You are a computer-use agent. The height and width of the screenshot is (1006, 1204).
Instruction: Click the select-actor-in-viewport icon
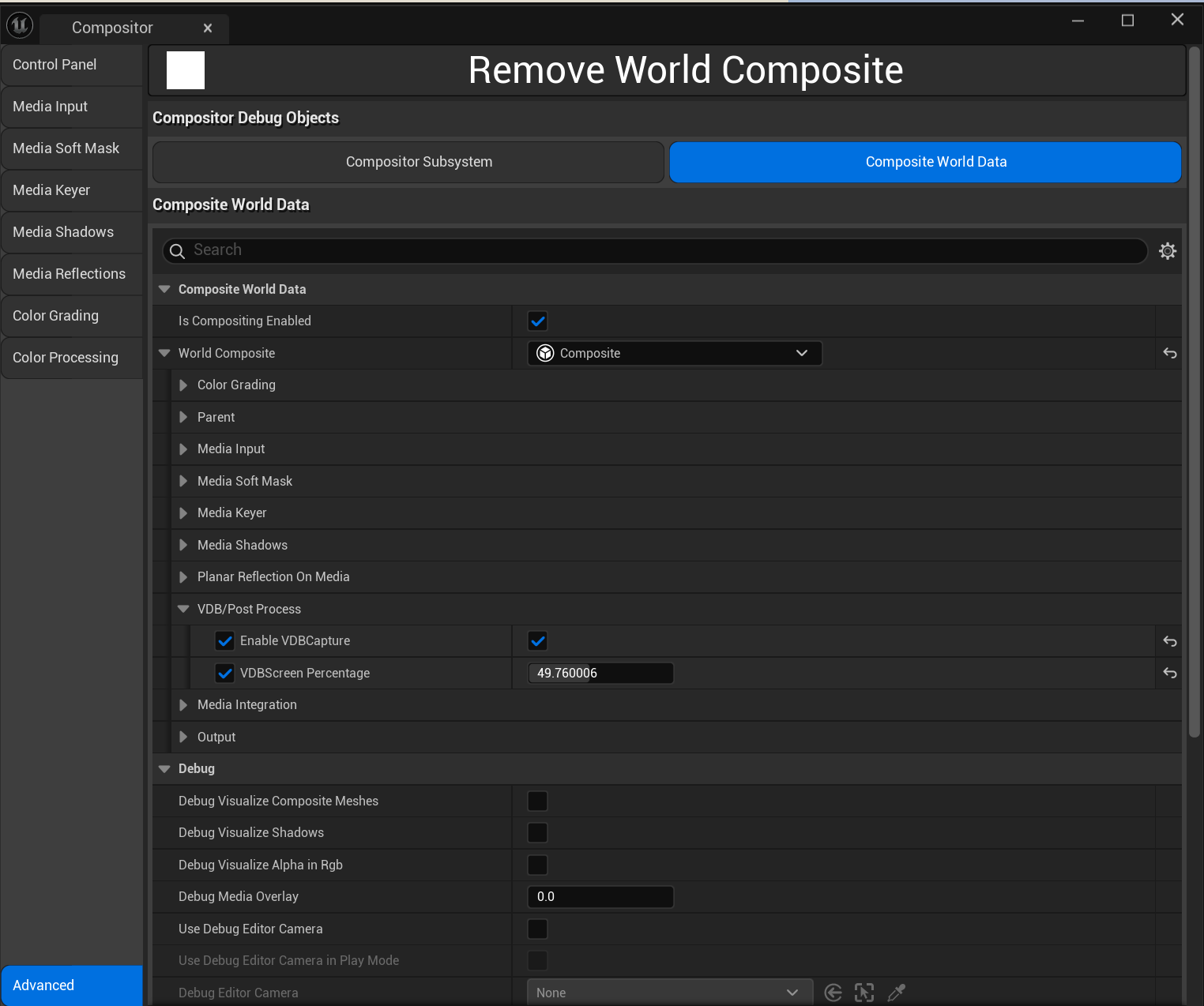pos(864,993)
